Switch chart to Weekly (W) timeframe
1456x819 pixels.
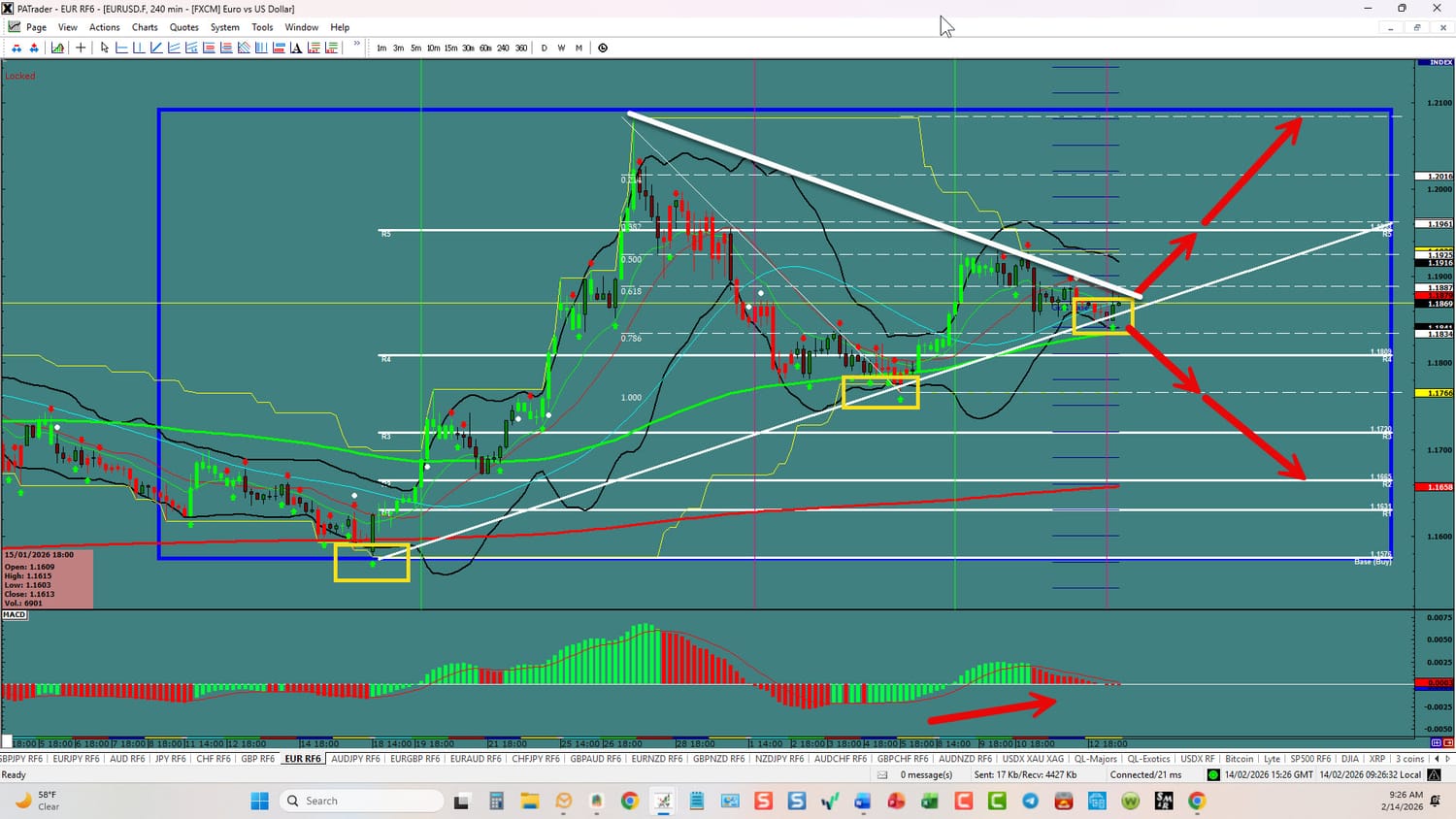[561, 48]
